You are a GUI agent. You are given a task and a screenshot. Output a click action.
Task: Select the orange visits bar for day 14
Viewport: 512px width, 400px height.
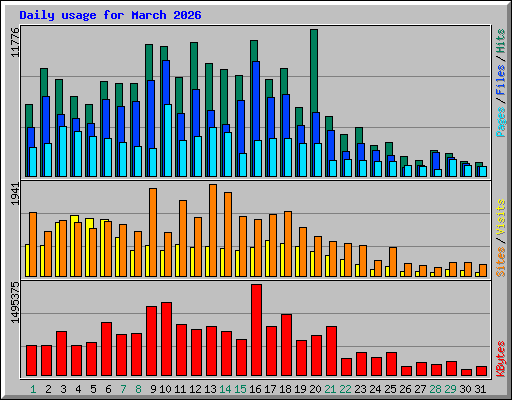tap(228, 234)
